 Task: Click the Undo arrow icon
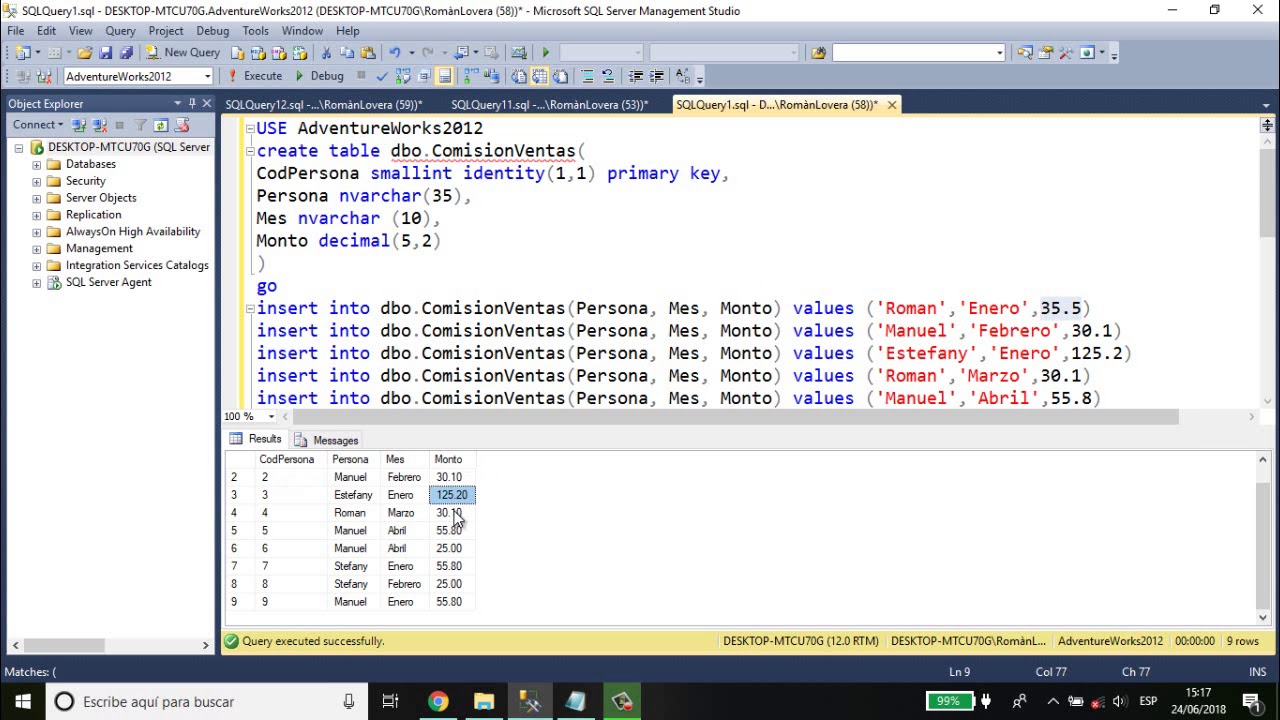(x=394, y=52)
